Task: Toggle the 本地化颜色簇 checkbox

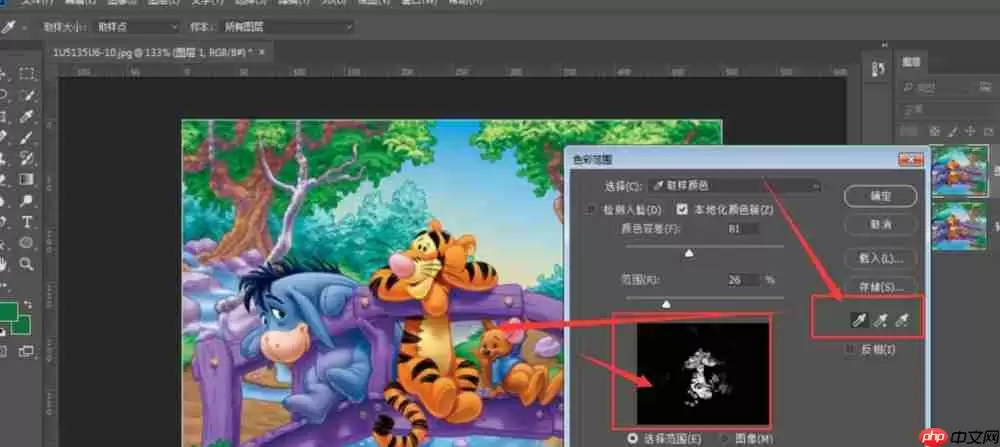Action: pos(682,209)
